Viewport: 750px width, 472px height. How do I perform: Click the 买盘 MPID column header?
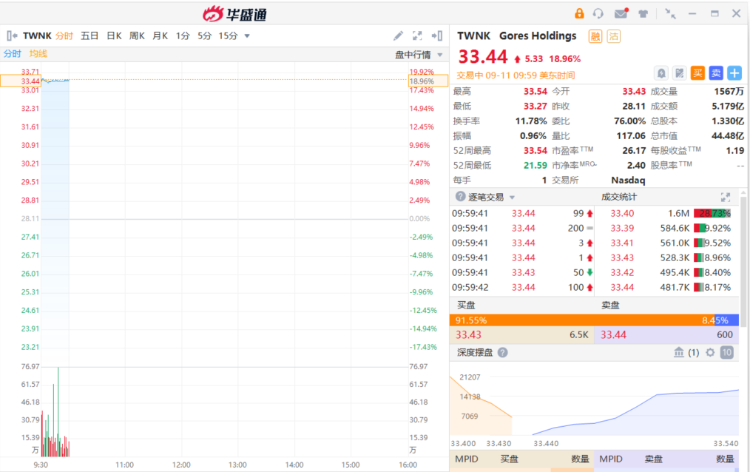[466, 459]
